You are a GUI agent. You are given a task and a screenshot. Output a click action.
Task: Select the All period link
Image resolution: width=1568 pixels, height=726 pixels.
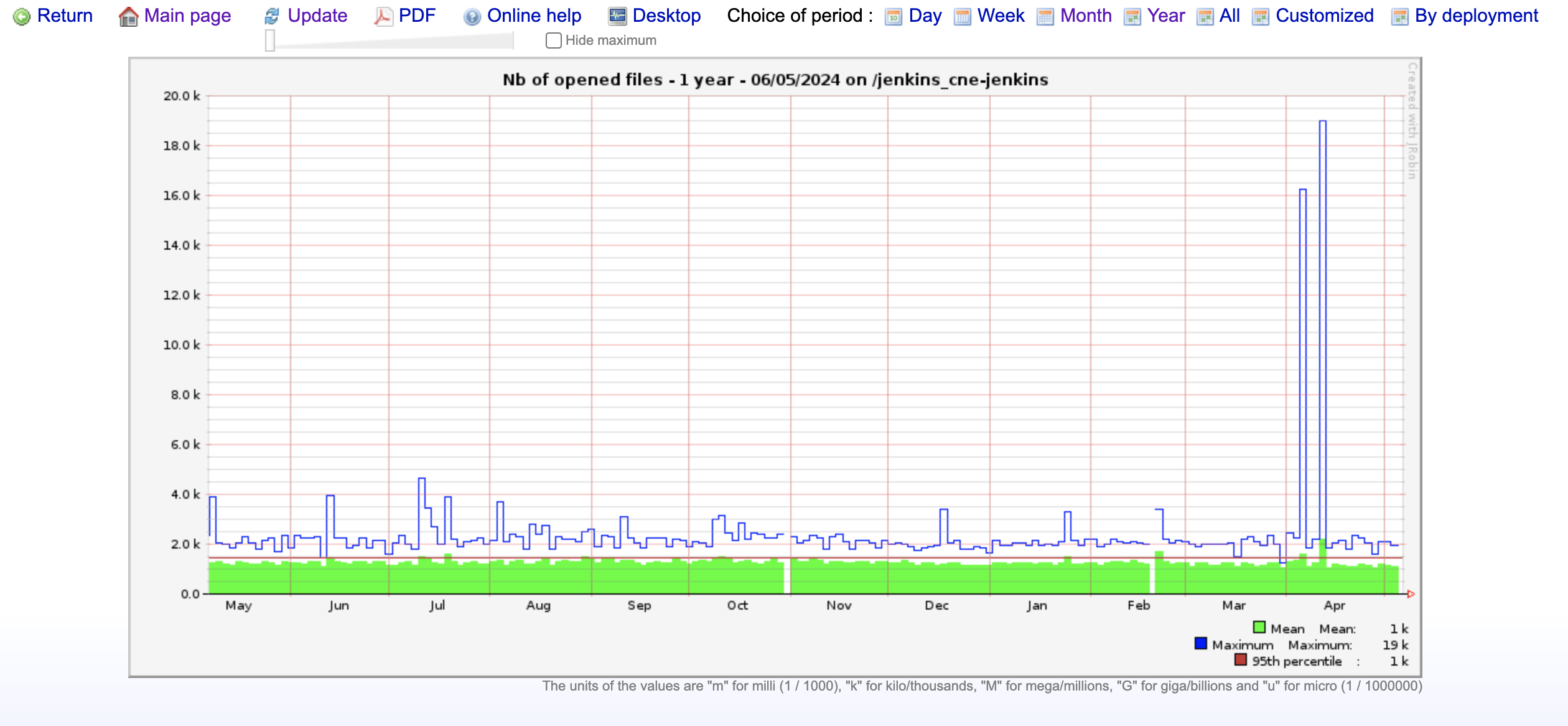point(1230,16)
